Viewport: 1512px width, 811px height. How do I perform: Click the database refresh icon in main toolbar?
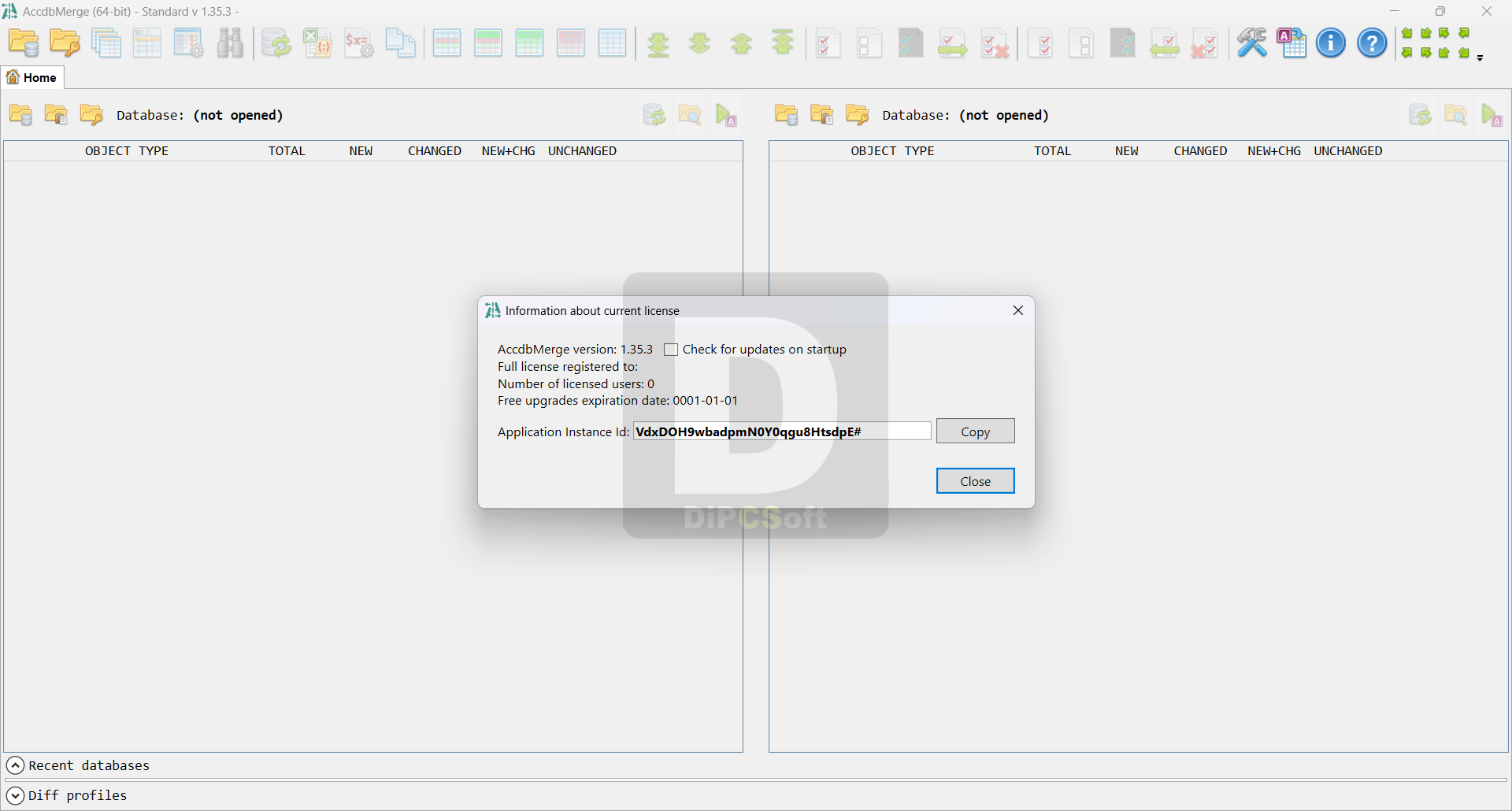coord(276,43)
